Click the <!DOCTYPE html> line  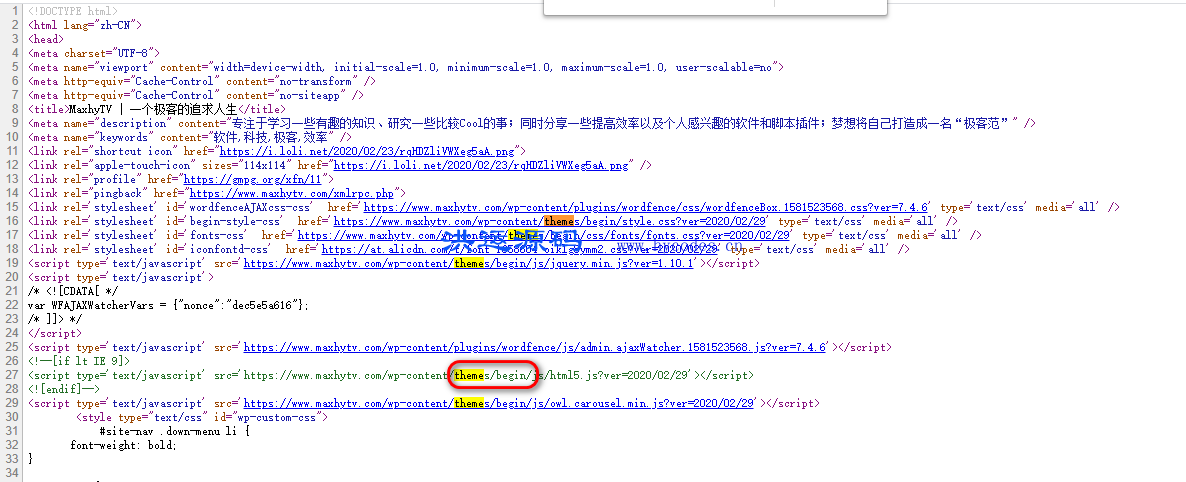coord(73,11)
